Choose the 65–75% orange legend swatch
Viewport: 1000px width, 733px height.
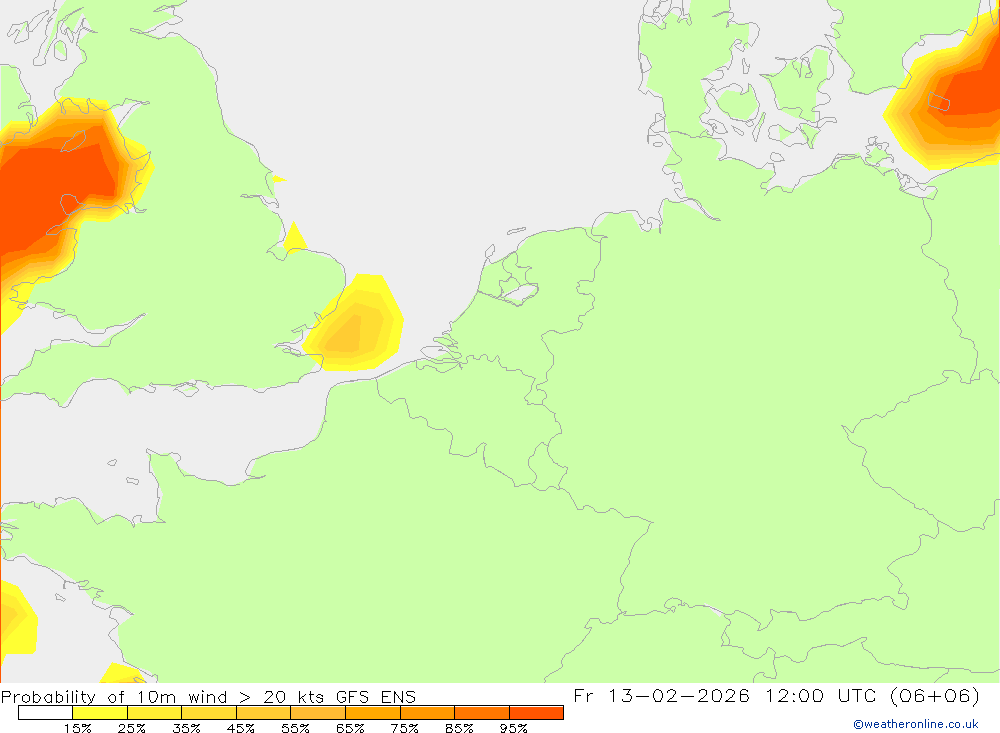(x=373, y=713)
